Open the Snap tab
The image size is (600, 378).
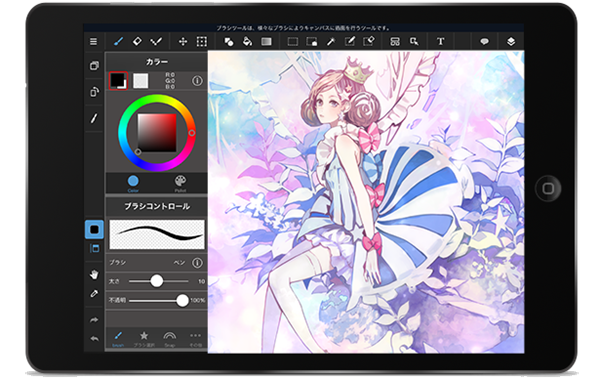[x=170, y=339]
